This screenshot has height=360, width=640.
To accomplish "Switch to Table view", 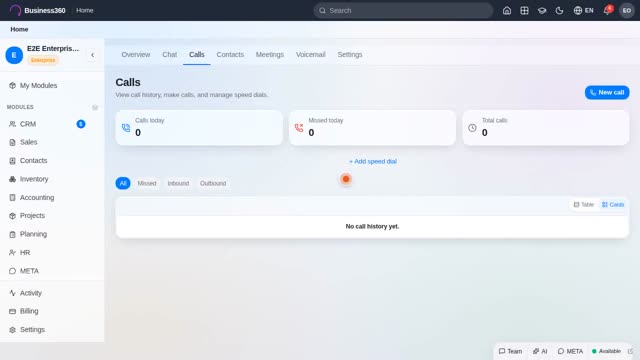I will pos(583,204).
